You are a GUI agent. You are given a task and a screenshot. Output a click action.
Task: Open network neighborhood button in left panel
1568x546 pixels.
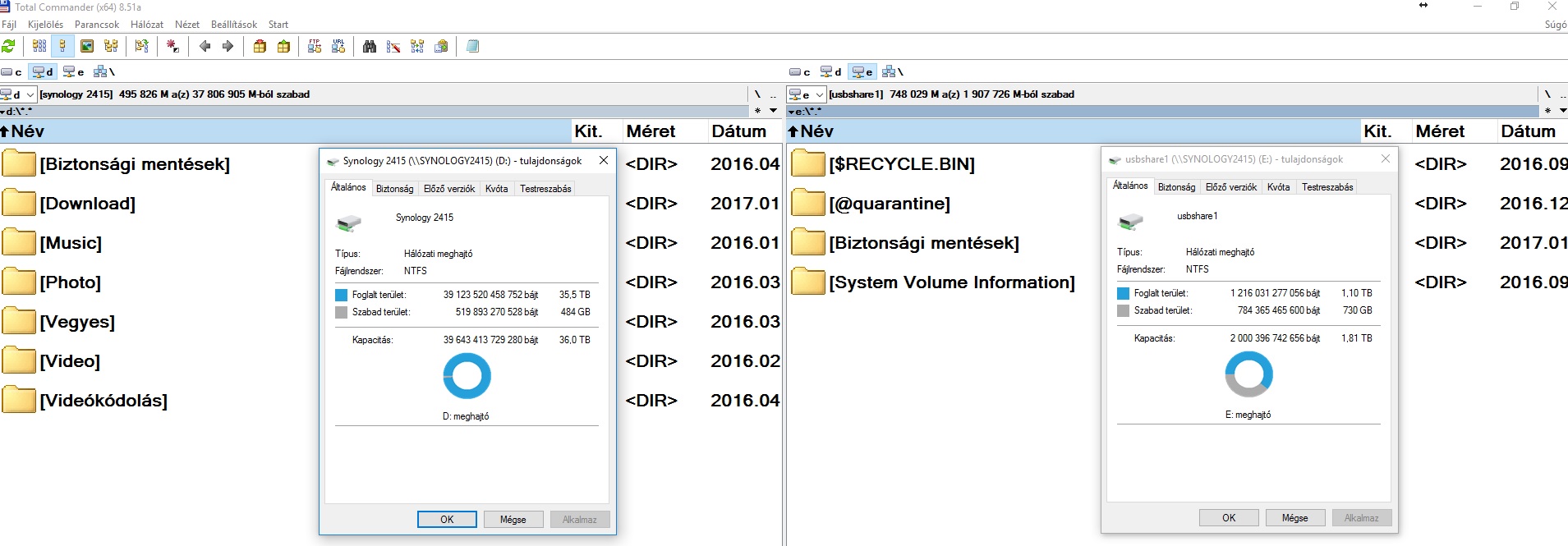(x=104, y=72)
